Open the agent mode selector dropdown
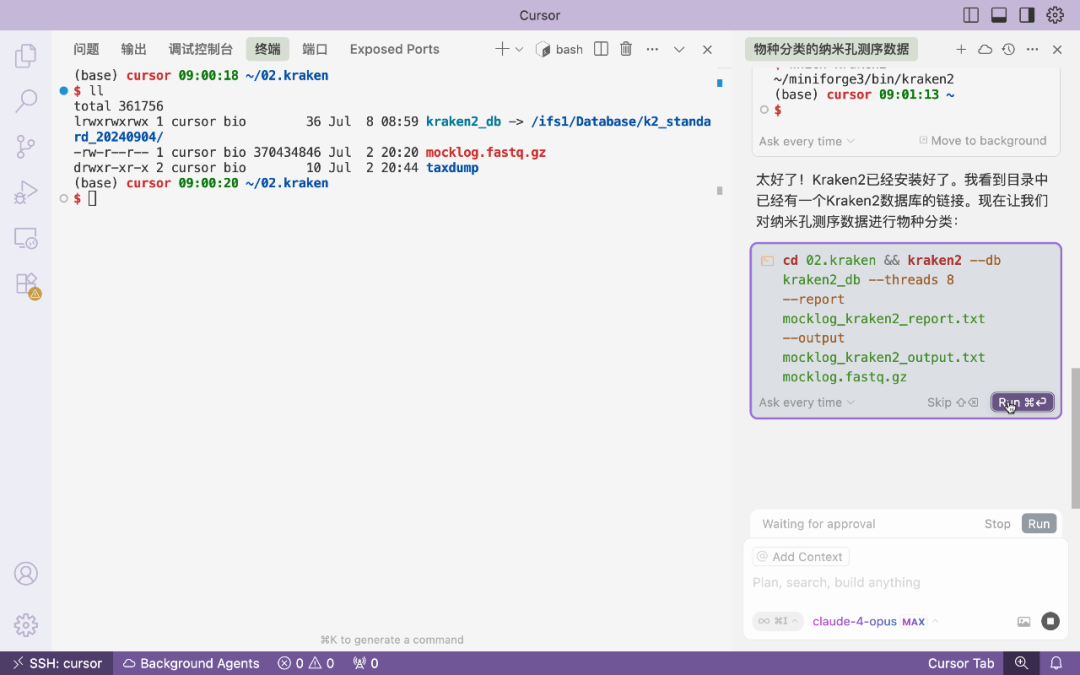Image resolution: width=1080 pixels, height=675 pixels. tap(778, 621)
